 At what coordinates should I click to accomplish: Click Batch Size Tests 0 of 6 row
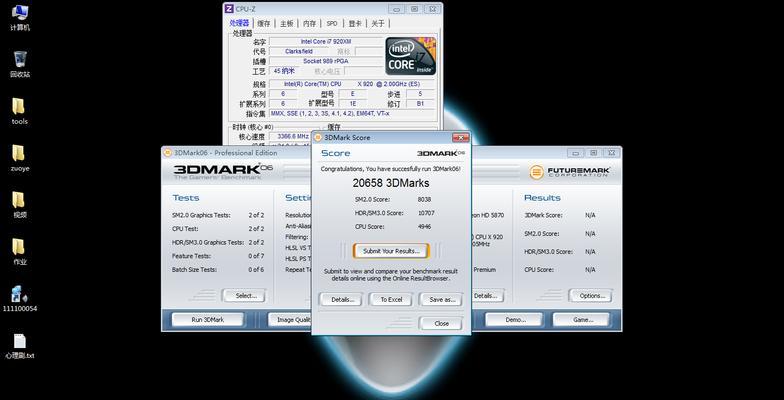click(218, 269)
